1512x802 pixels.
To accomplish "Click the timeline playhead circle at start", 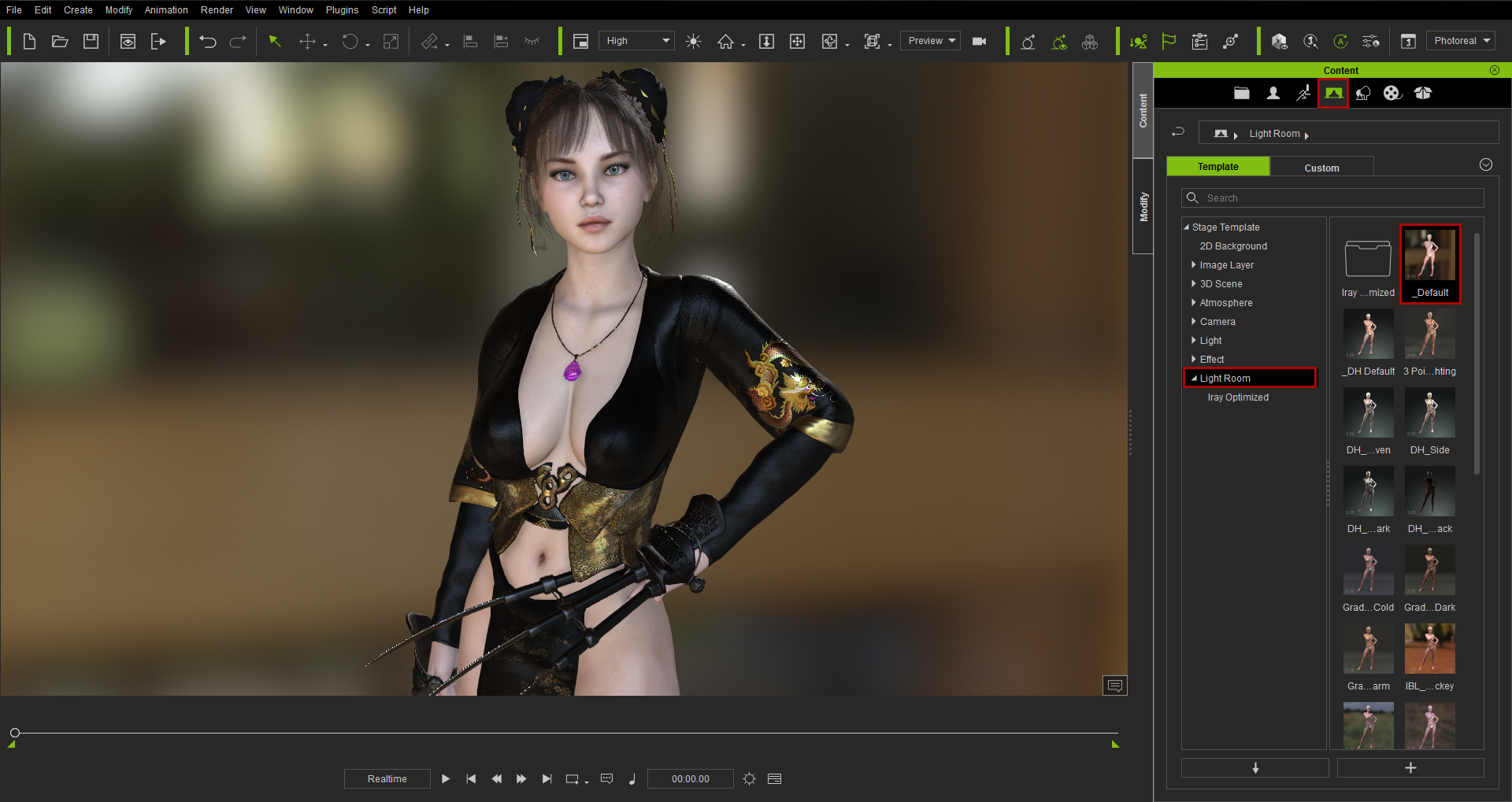I will pos(14,733).
